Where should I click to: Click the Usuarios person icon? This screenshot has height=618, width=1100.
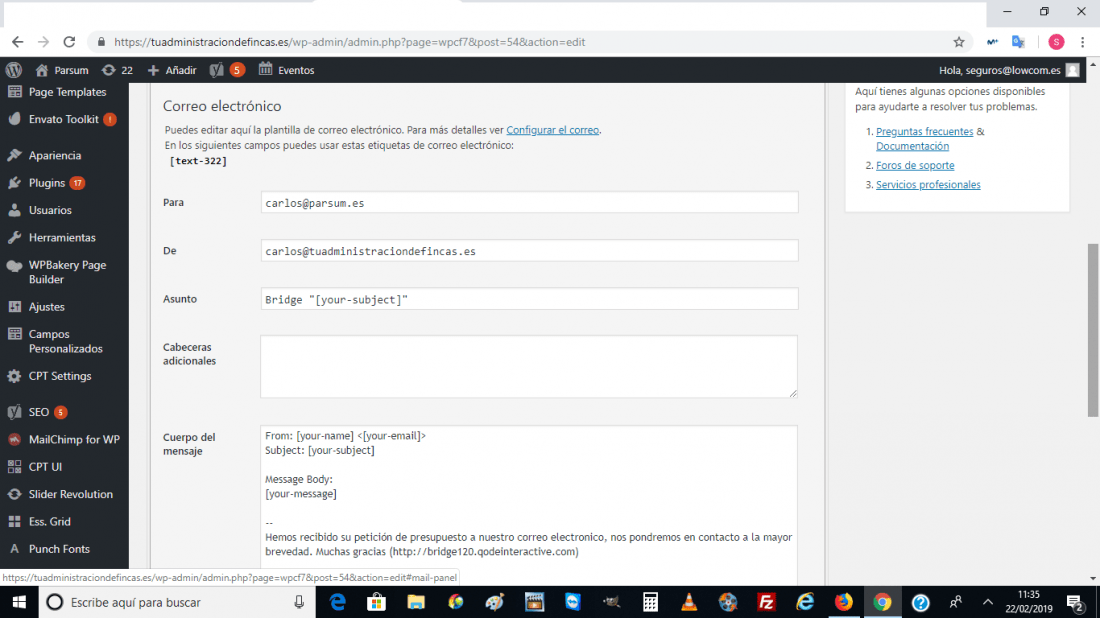point(14,210)
